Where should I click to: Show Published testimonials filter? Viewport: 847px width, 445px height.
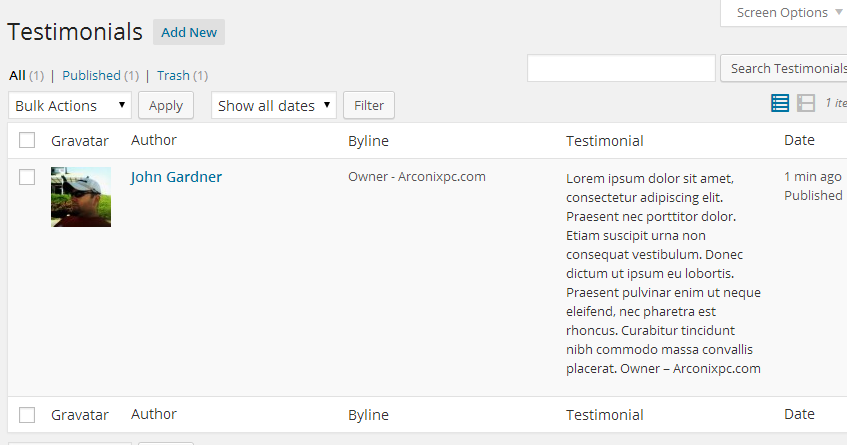pyautogui.click(x=91, y=76)
